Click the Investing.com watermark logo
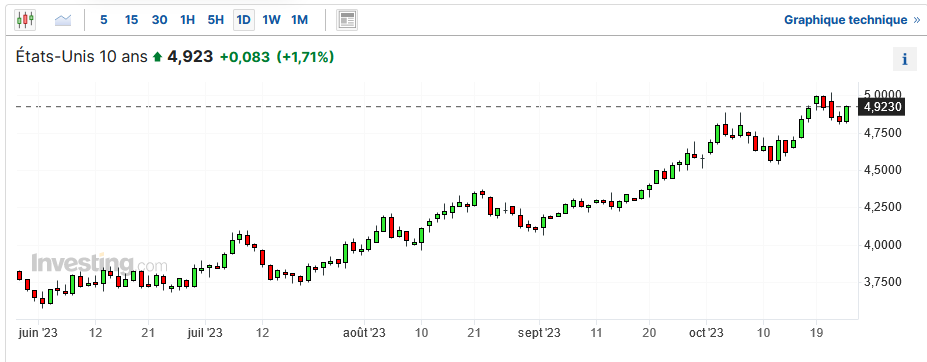 [x=99, y=263]
